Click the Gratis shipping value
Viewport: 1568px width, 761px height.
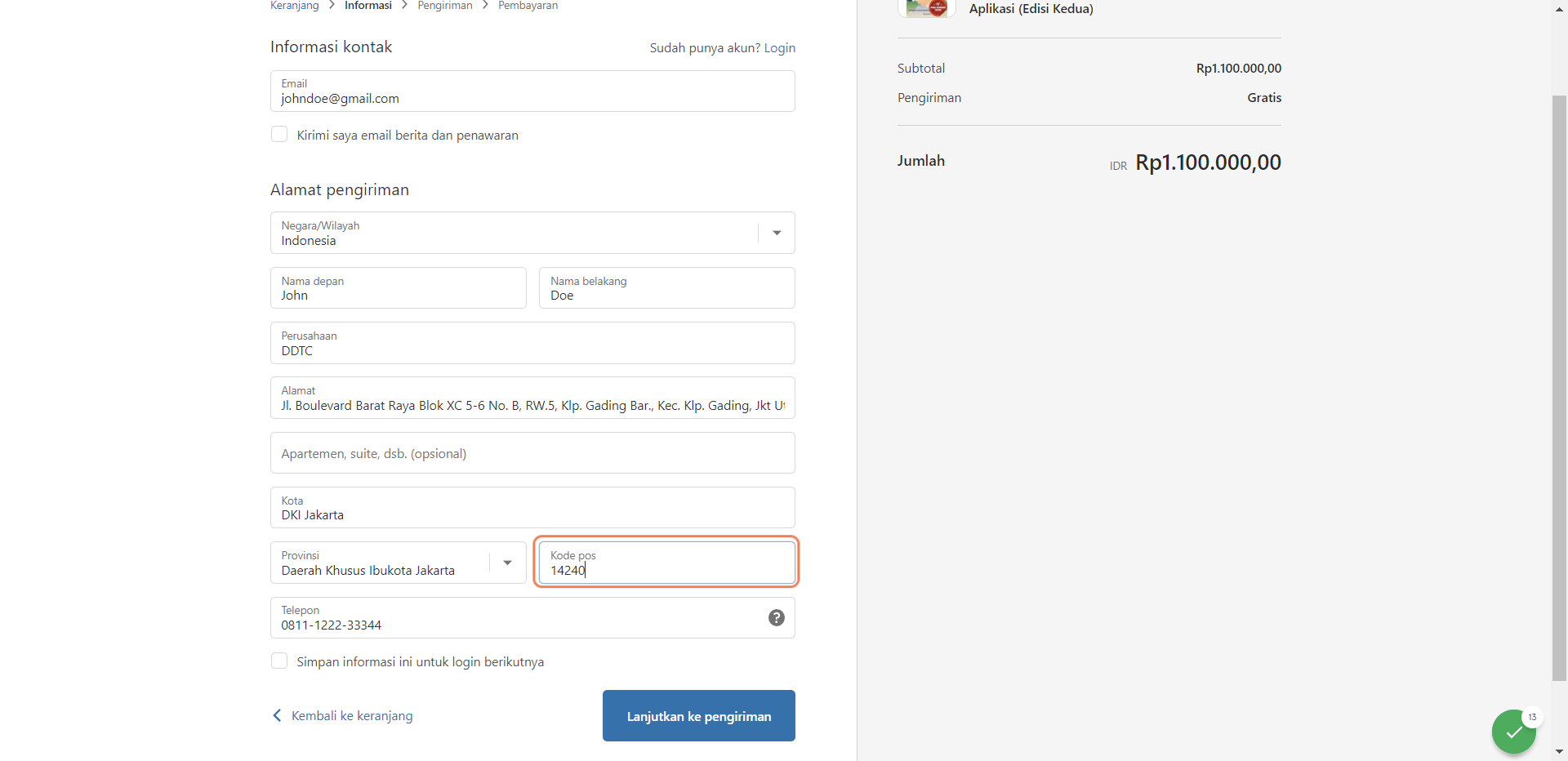point(1264,98)
